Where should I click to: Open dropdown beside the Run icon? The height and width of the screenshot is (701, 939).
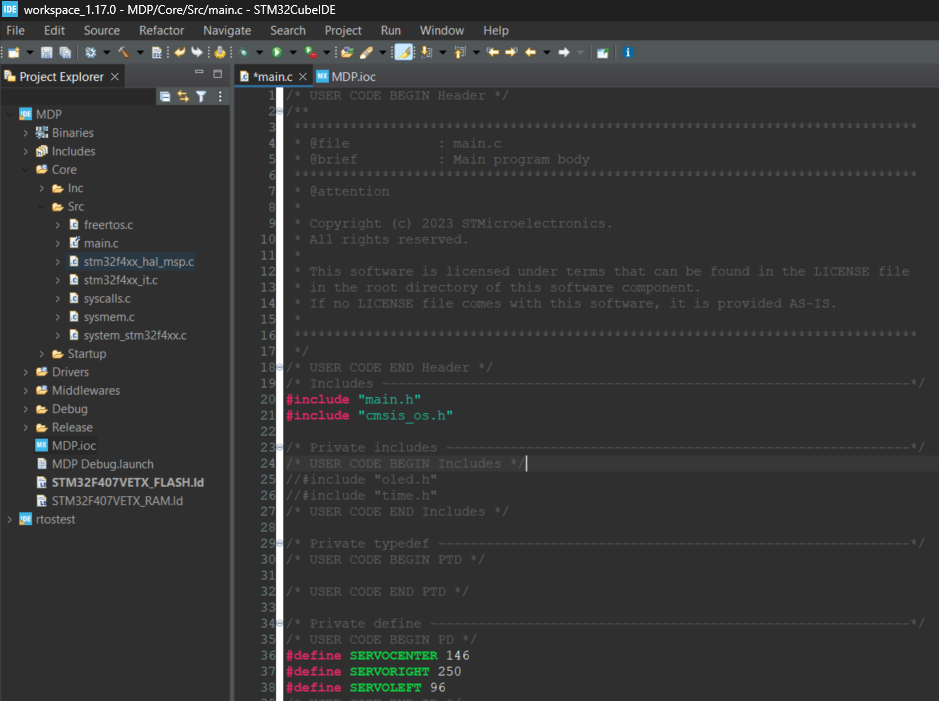click(293, 53)
